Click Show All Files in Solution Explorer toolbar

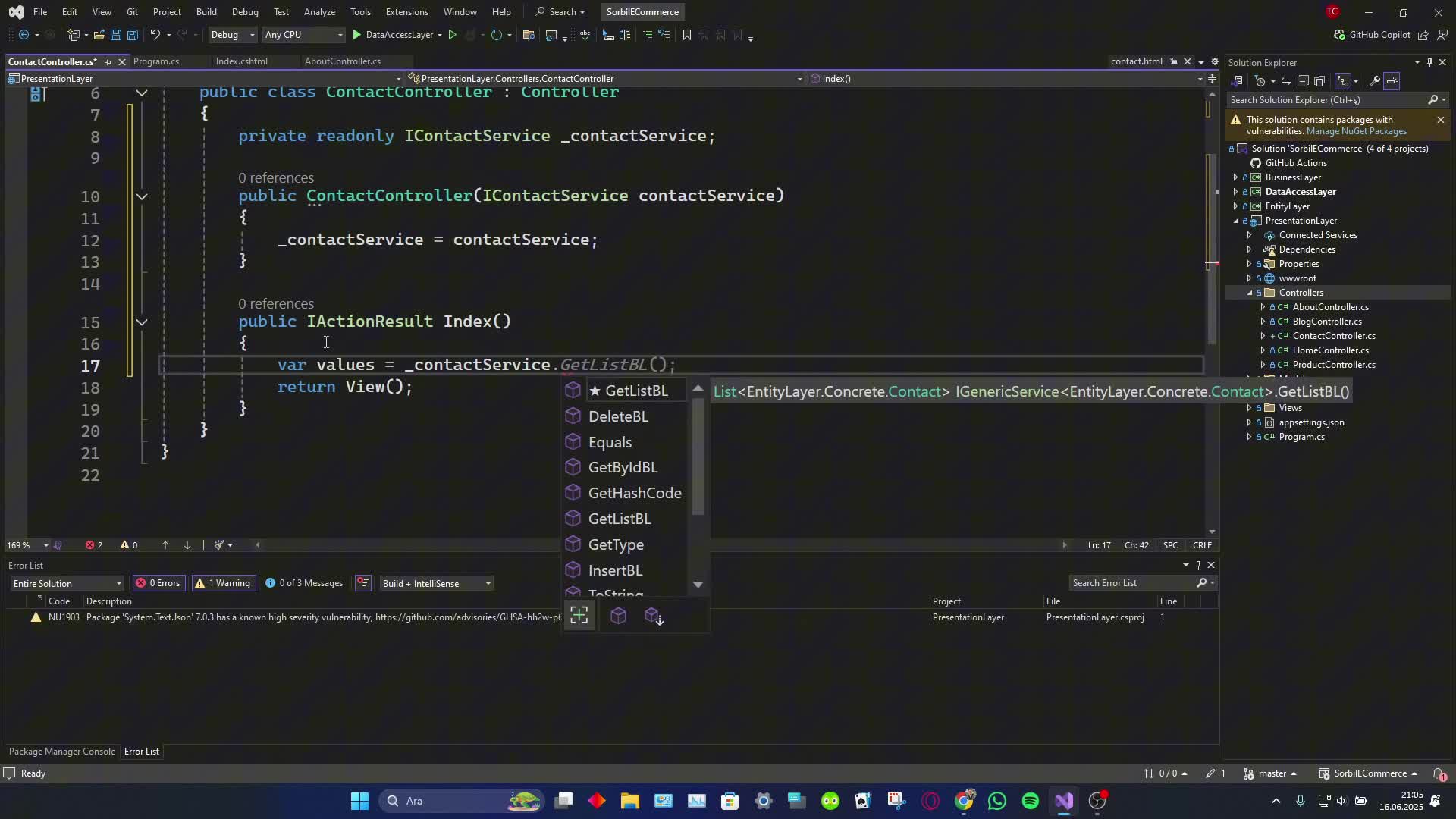[x=1319, y=81]
